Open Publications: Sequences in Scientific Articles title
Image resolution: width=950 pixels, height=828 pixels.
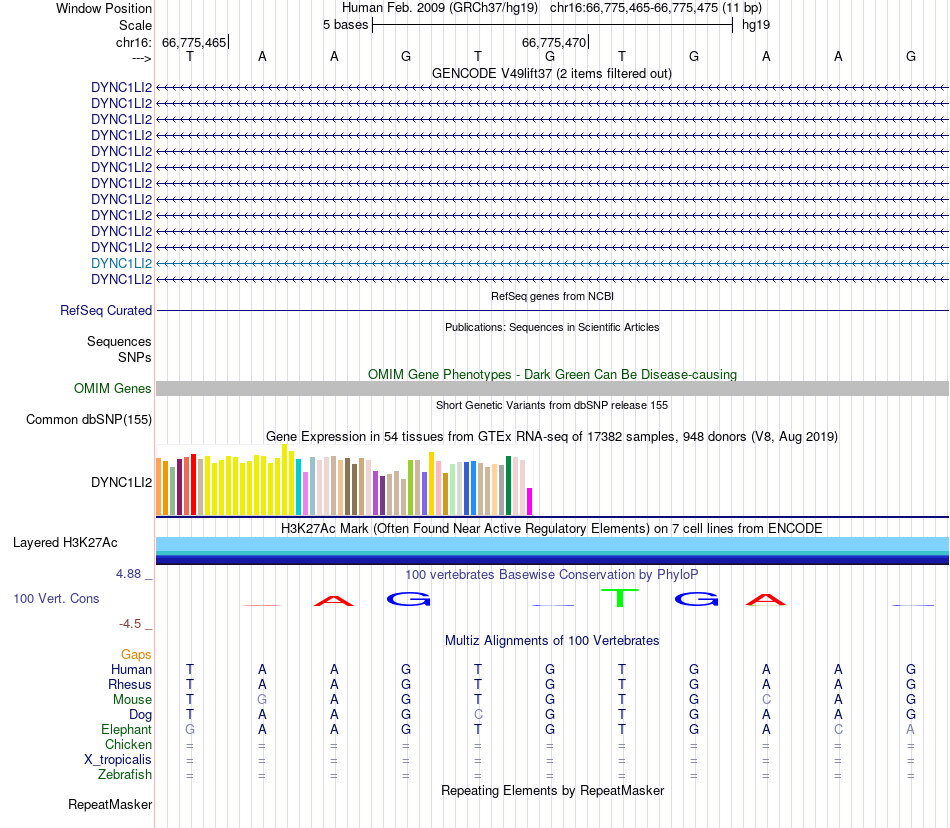552,327
